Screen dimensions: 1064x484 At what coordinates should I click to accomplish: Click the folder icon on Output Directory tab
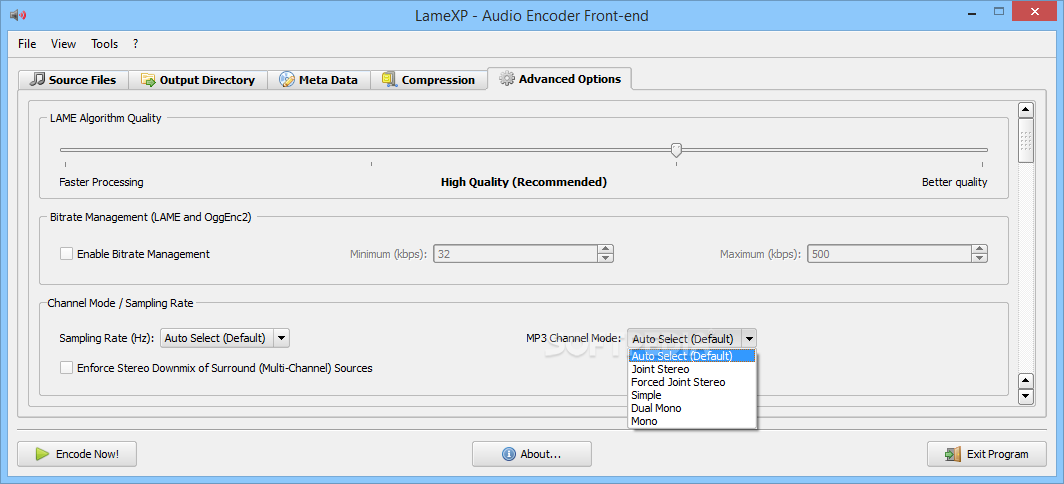[x=148, y=79]
